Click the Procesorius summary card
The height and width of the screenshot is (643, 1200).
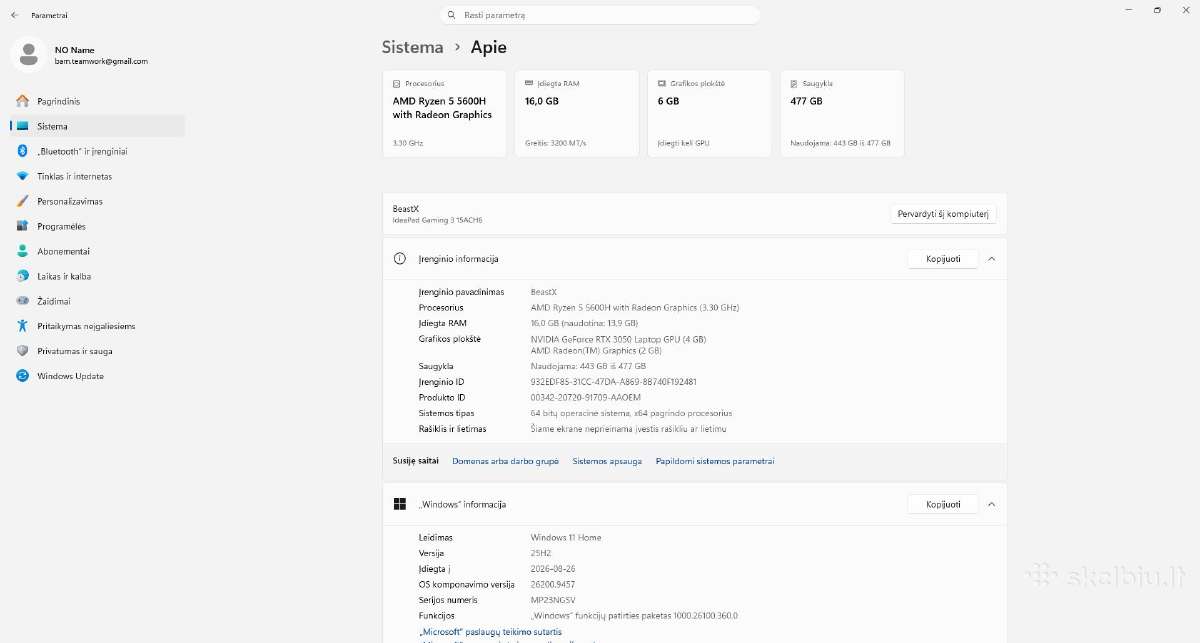pyautogui.click(x=444, y=113)
